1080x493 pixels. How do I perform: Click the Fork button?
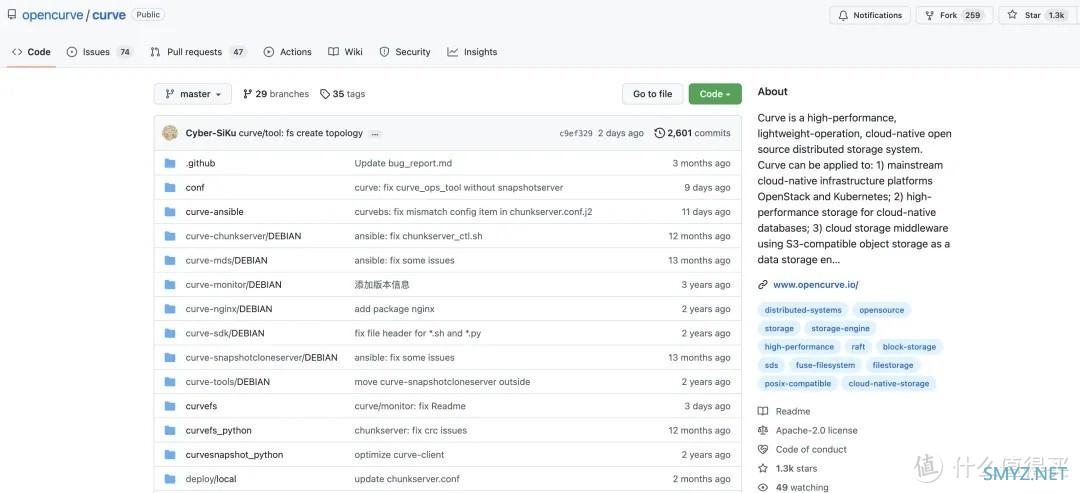click(x=955, y=15)
